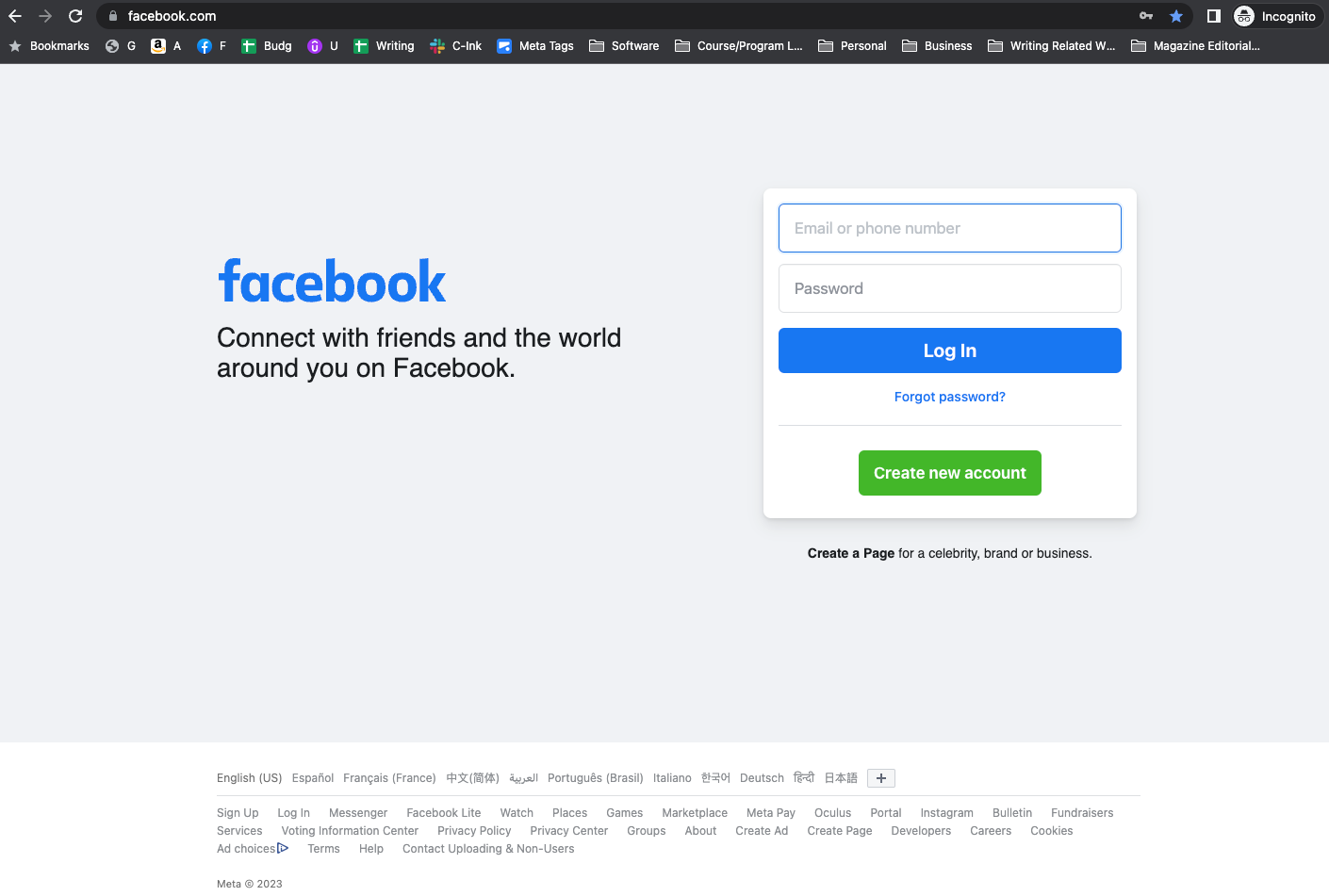The image size is (1329, 896).
Task: Open the Developers footer link
Action: click(x=921, y=831)
